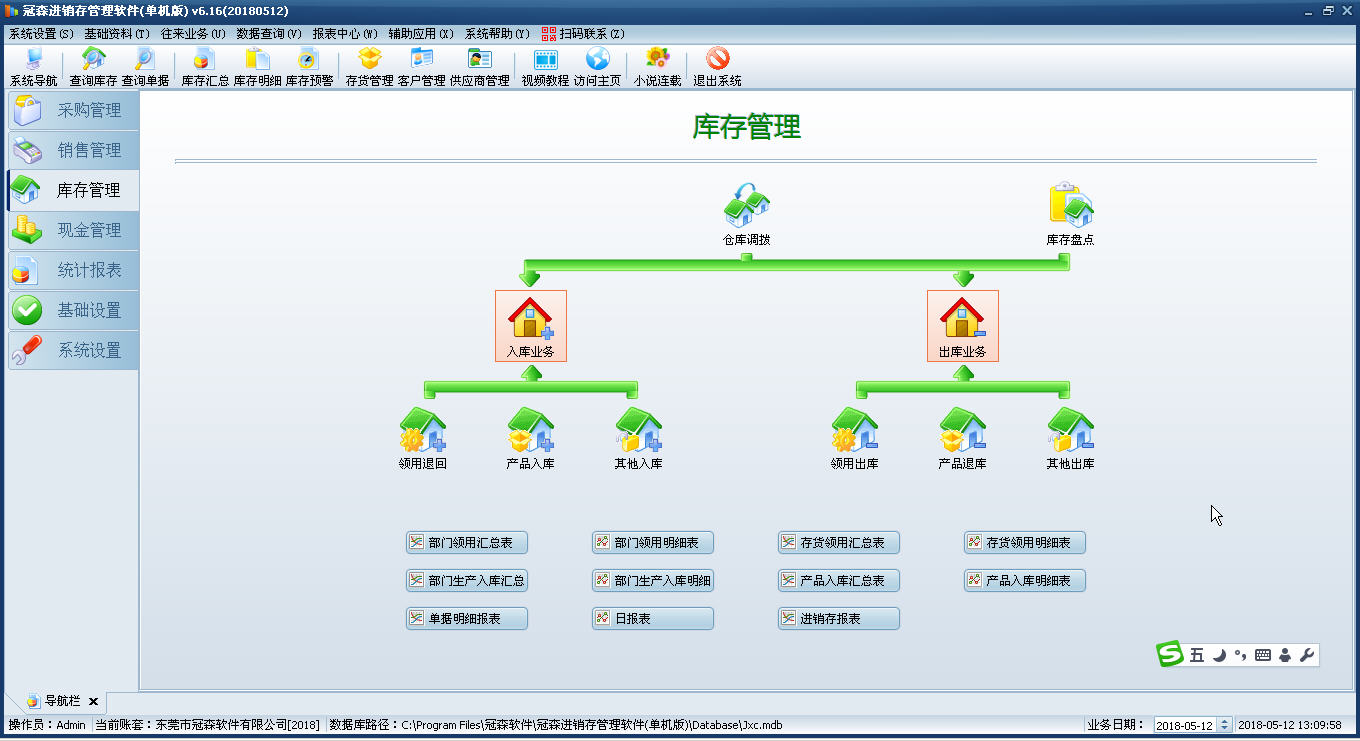
Task: Open 存货领用明细表 report
Action: (x=1025, y=542)
